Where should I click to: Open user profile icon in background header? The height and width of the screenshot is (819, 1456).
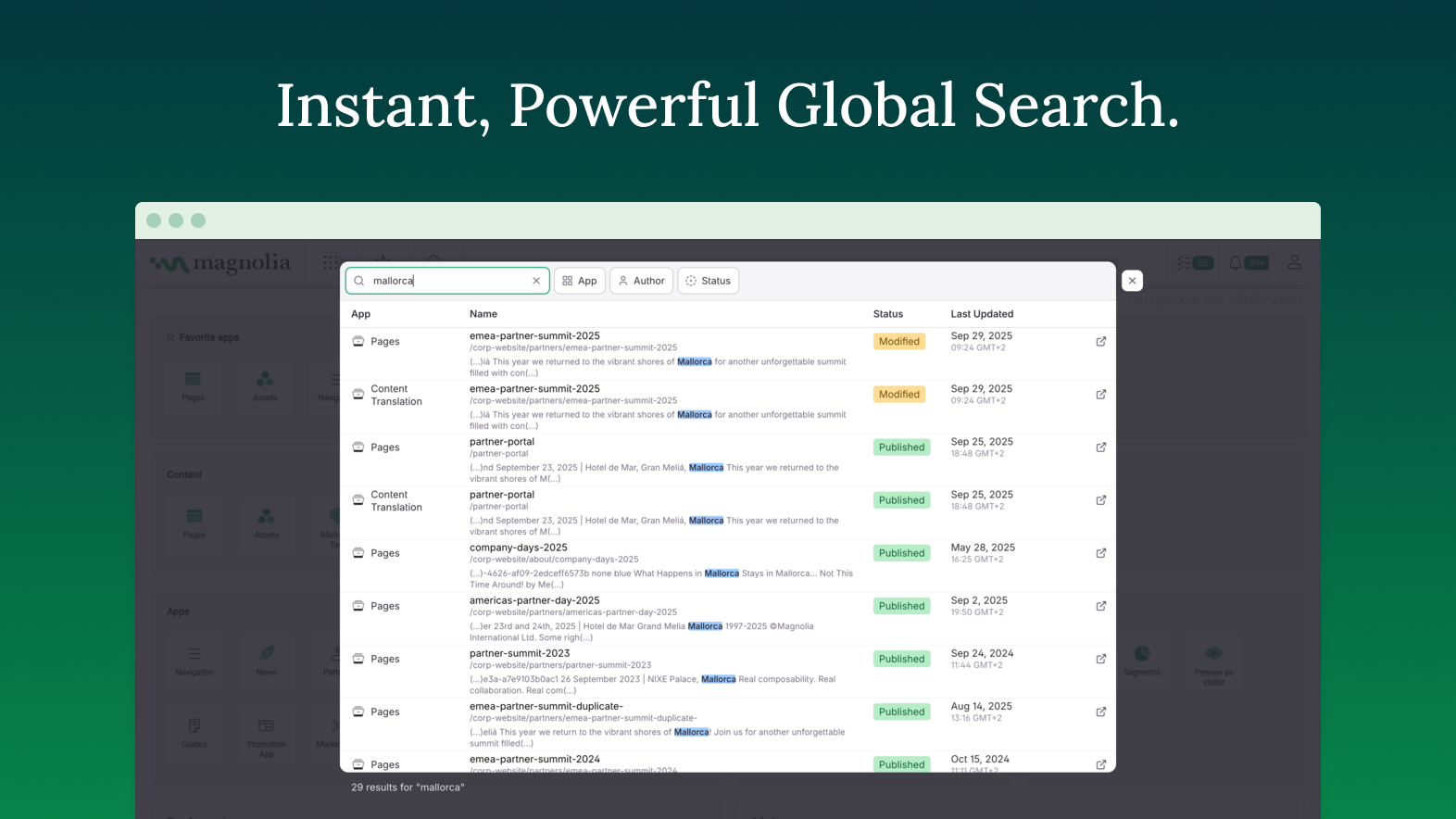(1295, 263)
